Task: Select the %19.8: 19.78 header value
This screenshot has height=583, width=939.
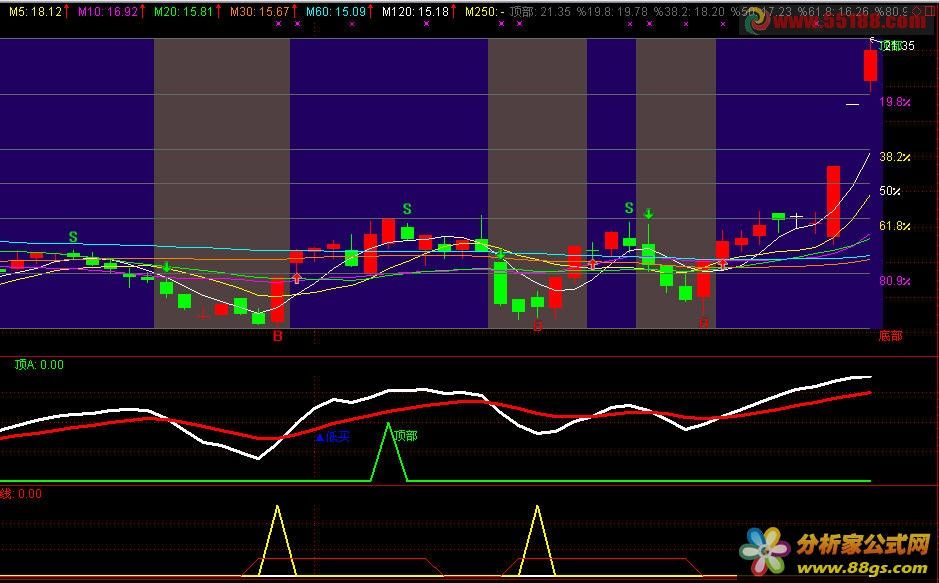Action: (612, 11)
